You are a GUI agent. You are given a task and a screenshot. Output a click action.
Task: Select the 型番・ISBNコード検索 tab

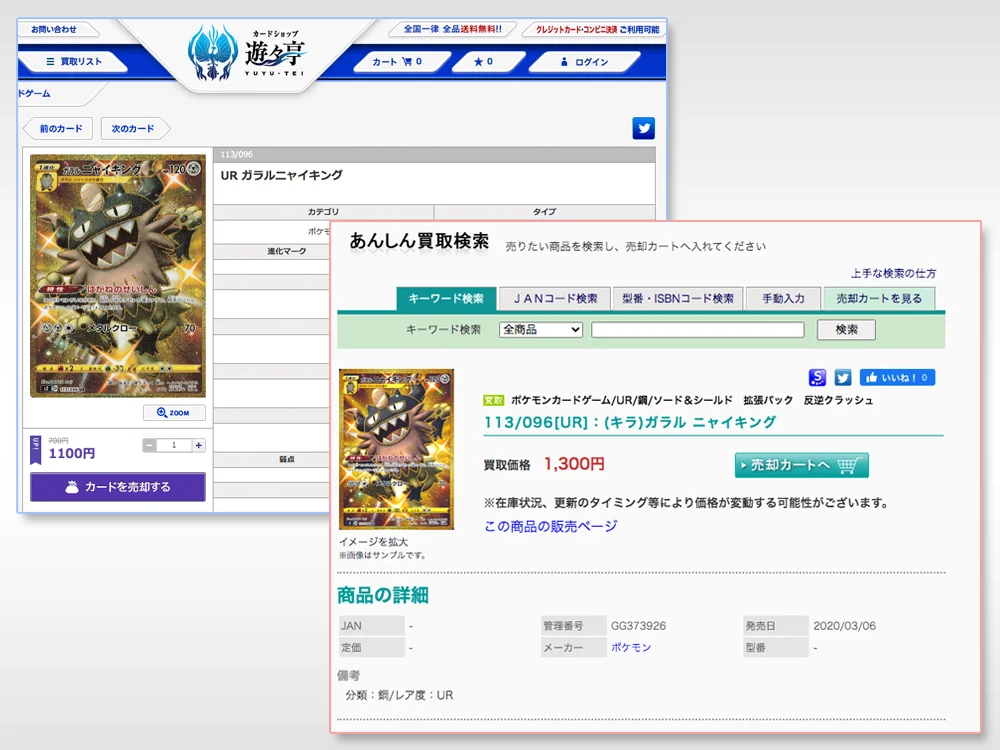(678, 298)
